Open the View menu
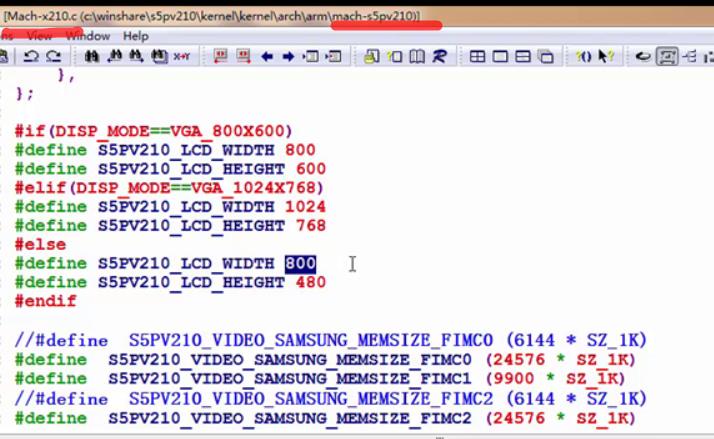Screen dimensions: 714x439 [39, 36]
